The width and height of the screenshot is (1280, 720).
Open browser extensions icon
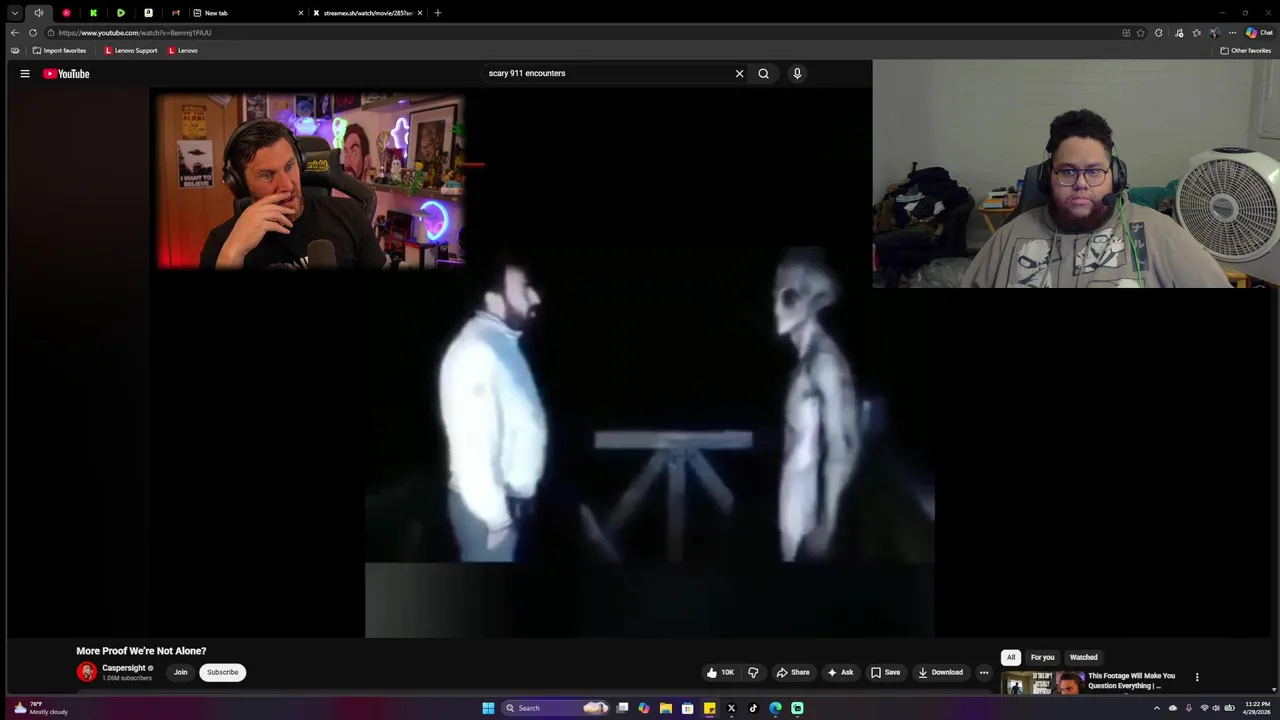(1159, 33)
